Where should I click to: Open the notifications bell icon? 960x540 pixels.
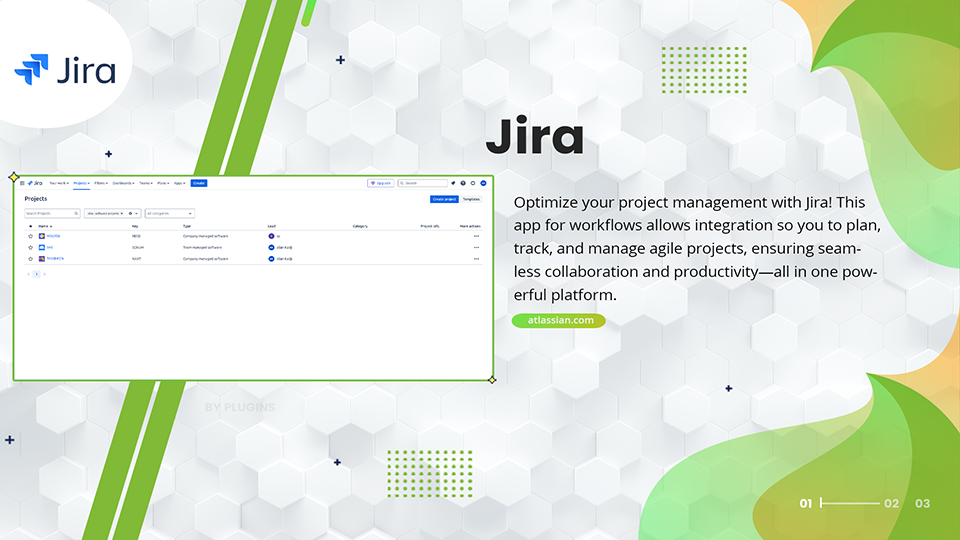[453, 183]
